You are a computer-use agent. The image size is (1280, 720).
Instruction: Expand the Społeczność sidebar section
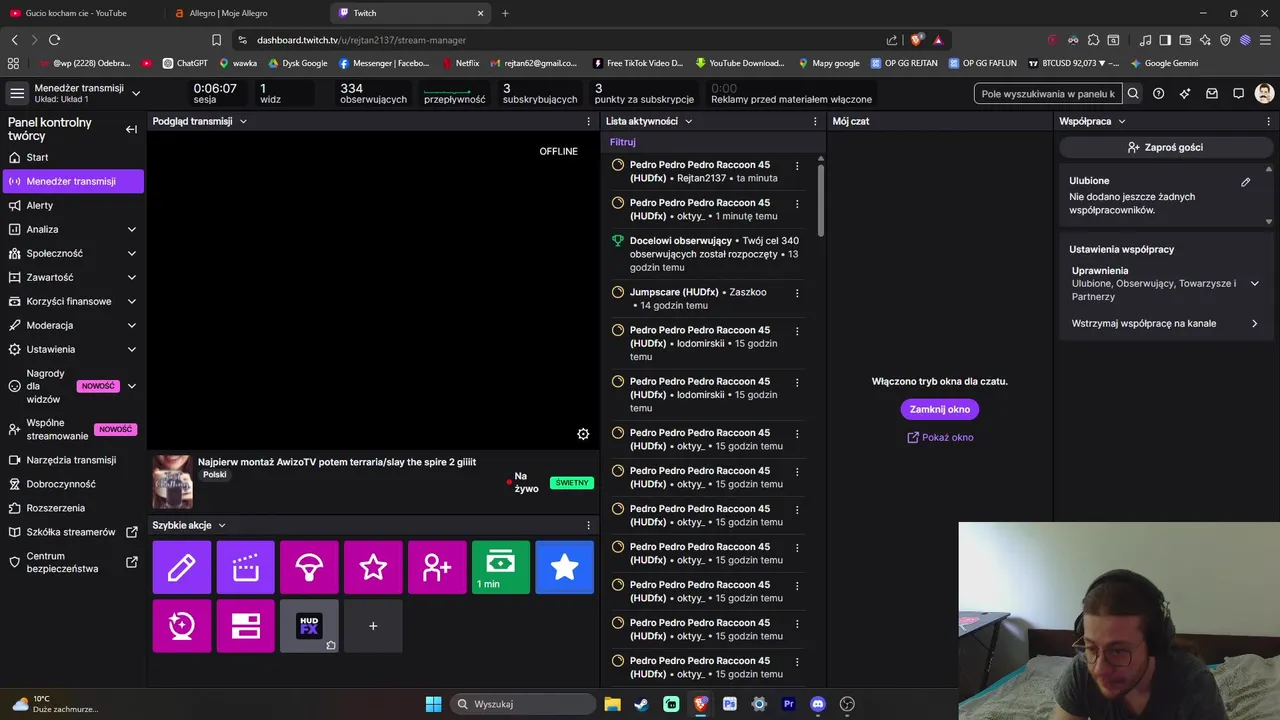tap(131, 253)
